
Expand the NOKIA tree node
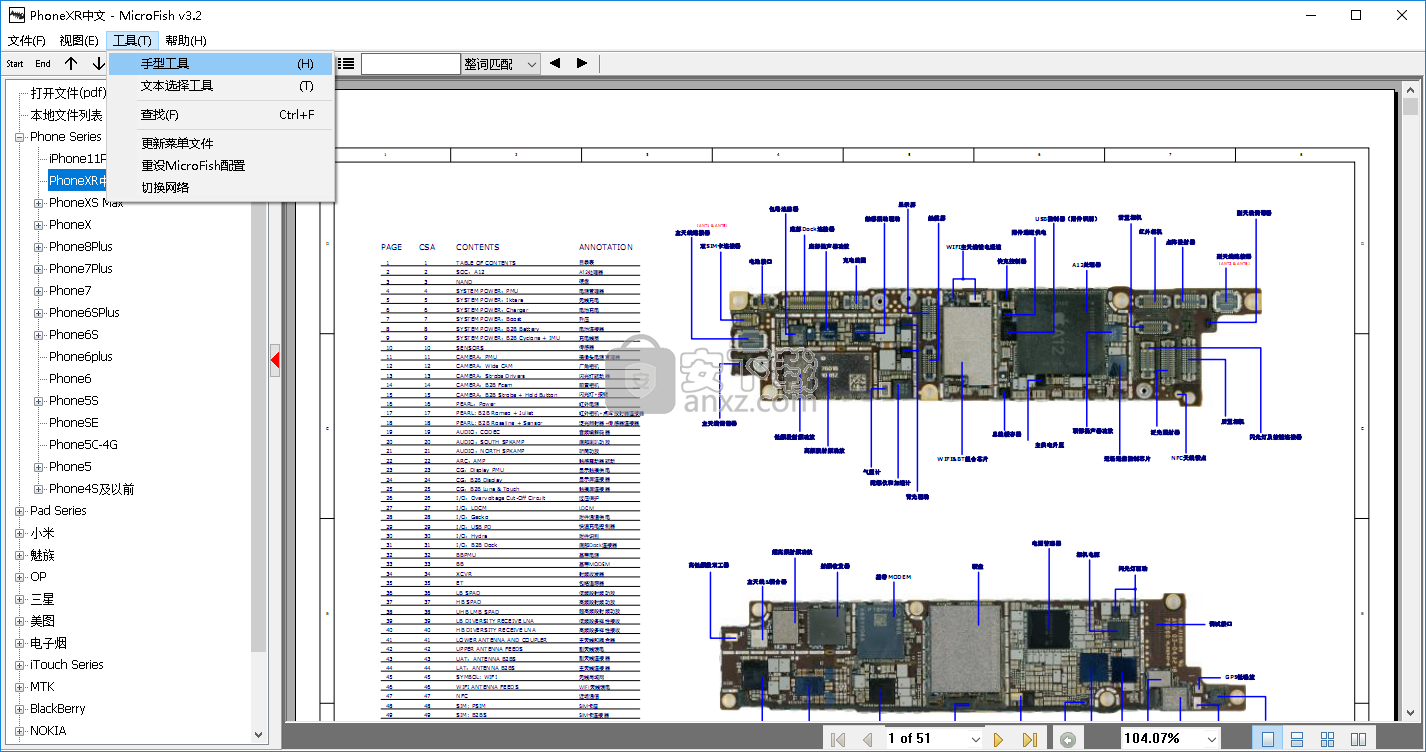(20, 731)
